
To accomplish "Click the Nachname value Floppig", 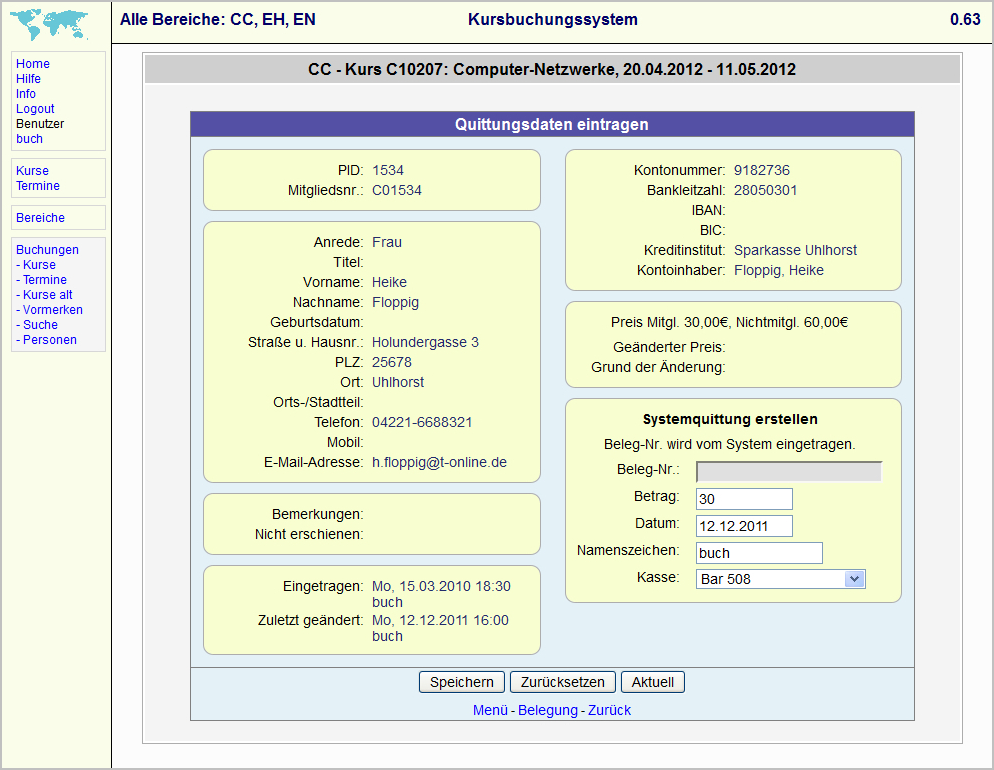I will (396, 302).
